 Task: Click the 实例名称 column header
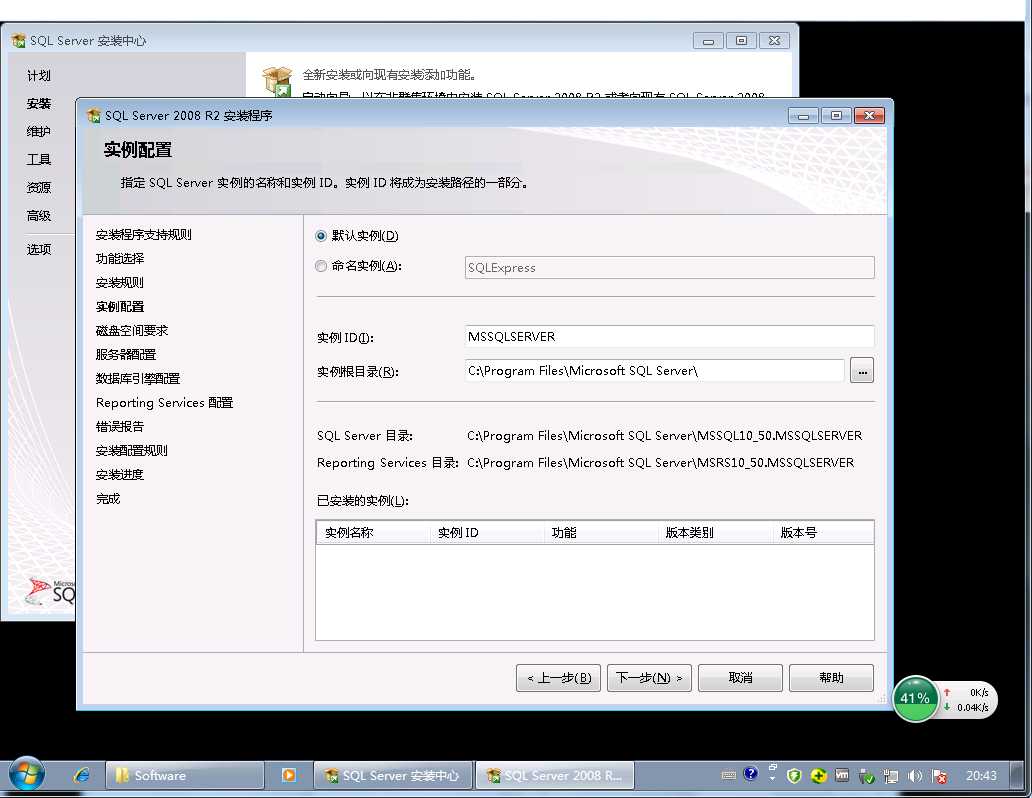[373, 533]
